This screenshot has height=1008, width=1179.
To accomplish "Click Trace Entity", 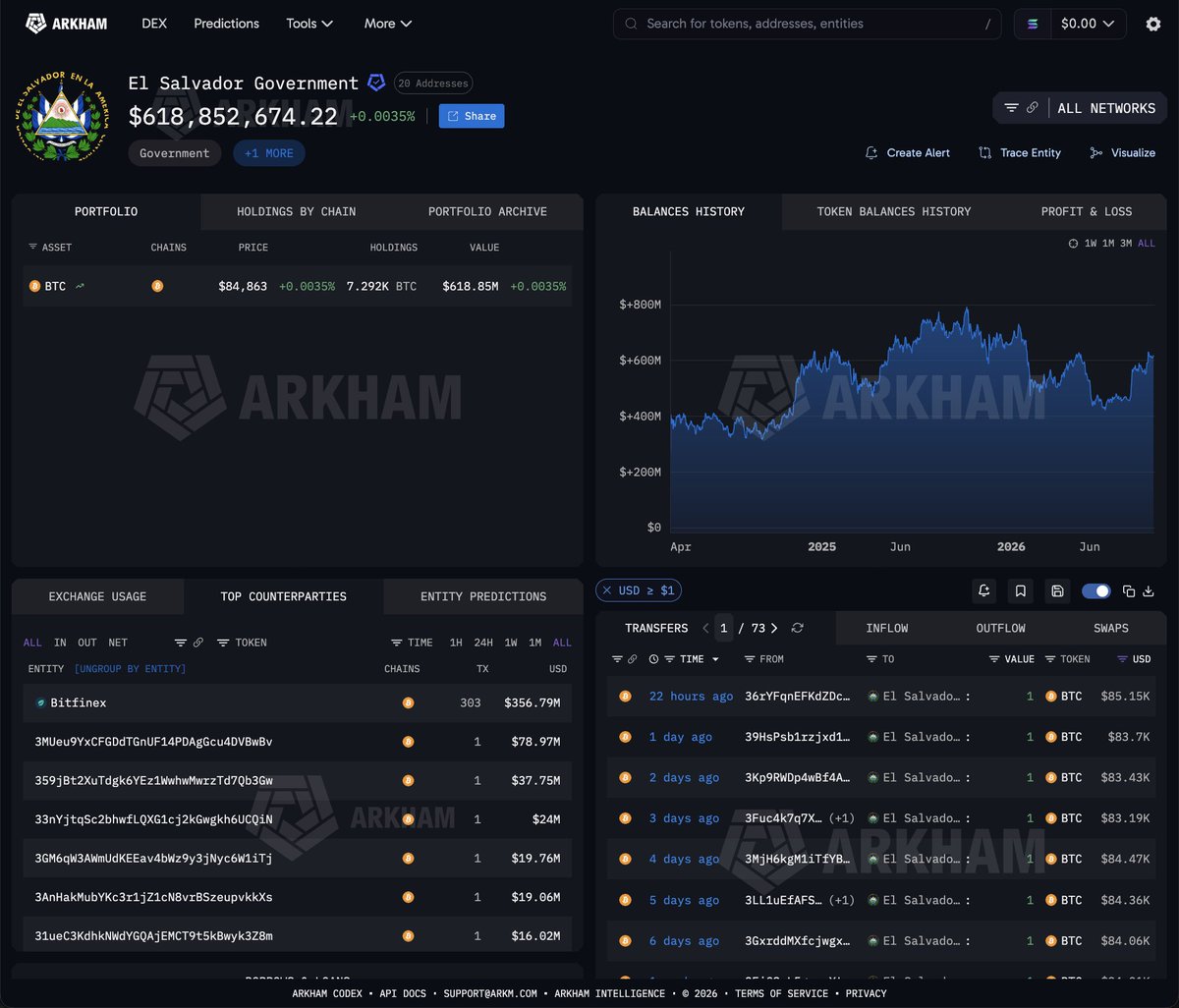I will 1020,153.
